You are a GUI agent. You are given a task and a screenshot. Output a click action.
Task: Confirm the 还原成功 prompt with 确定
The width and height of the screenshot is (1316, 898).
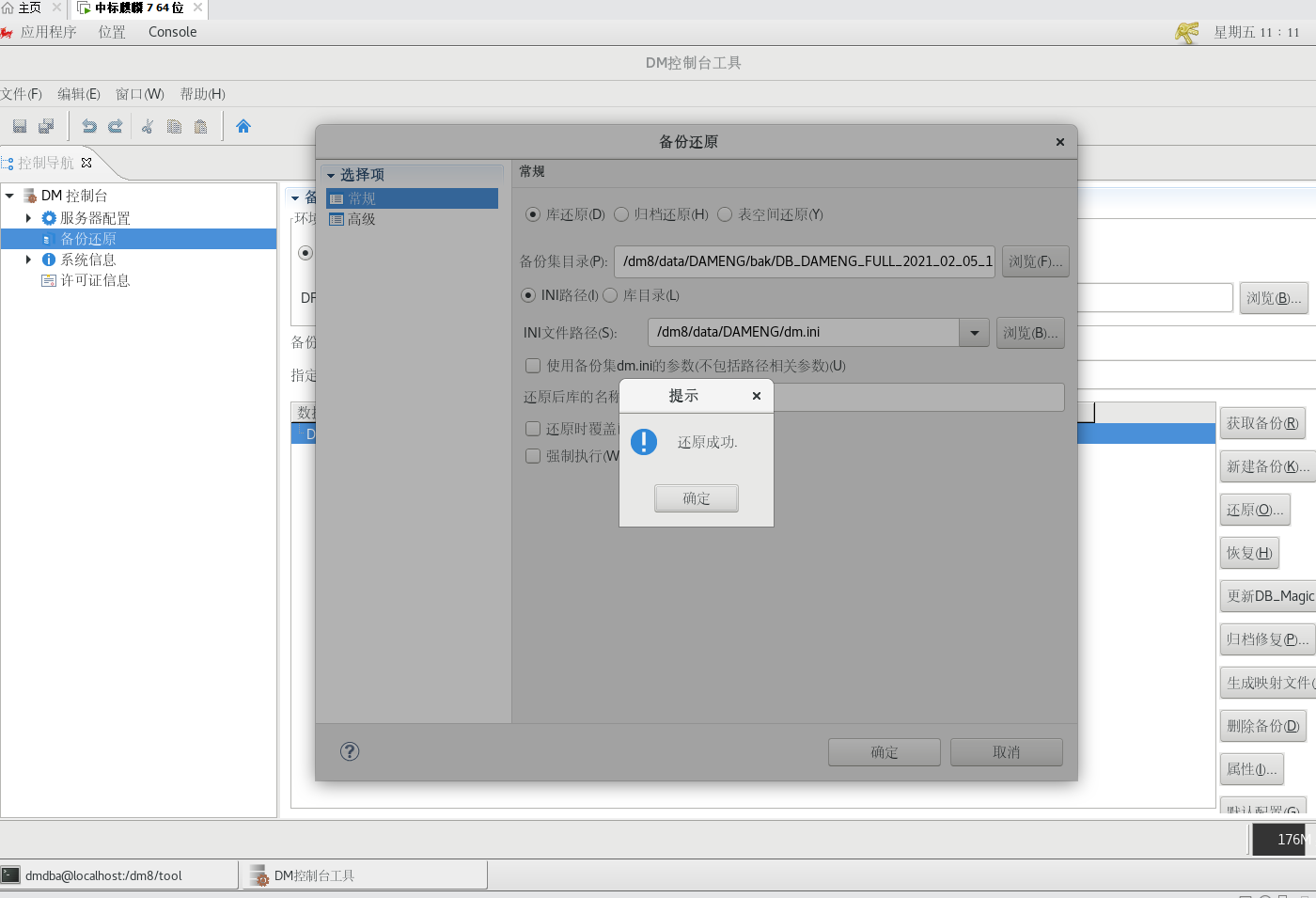pos(697,498)
